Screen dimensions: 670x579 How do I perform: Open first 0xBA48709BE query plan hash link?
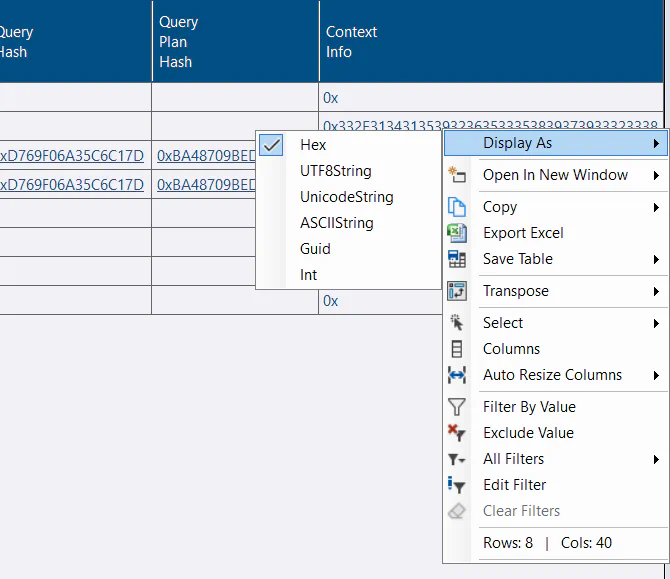pos(206,156)
